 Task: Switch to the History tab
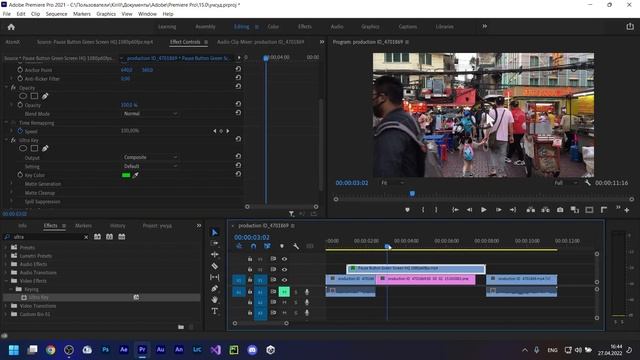(x=118, y=226)
